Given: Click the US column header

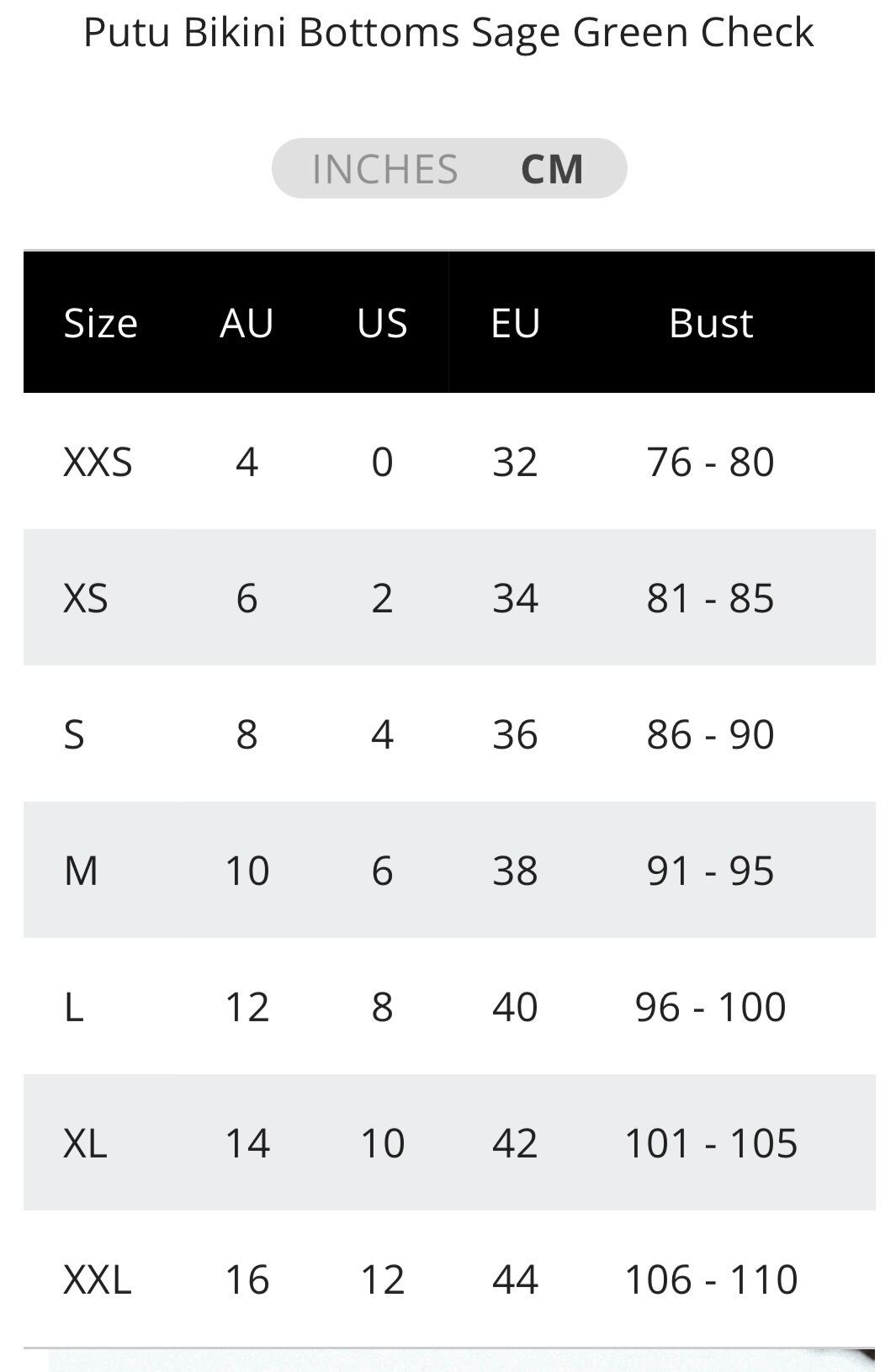Looking at the screenshot, I should pyautogui.click(x=382, y=323).
